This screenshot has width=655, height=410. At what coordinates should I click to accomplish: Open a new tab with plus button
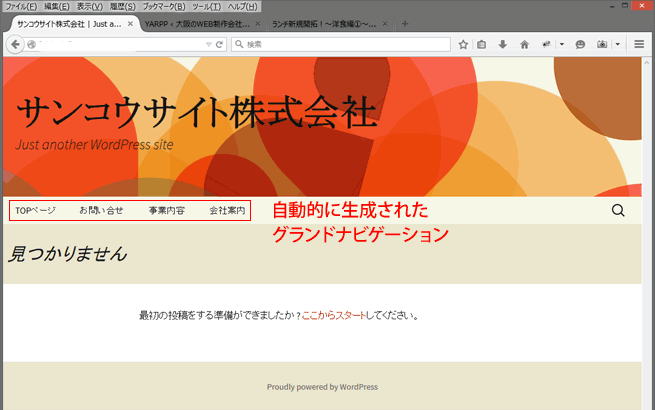point(405,24)
